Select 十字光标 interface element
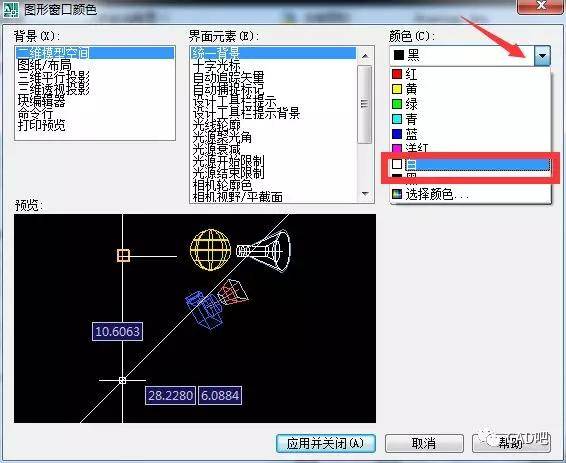 [x=217, y=66]
